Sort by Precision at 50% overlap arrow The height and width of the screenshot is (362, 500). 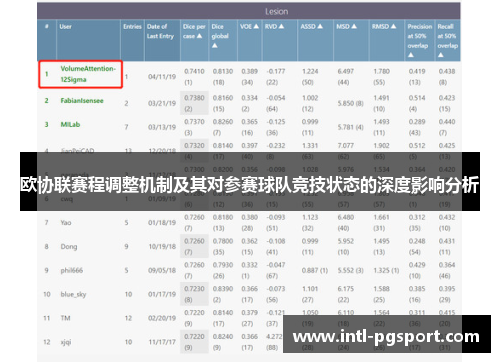point(411,55)
